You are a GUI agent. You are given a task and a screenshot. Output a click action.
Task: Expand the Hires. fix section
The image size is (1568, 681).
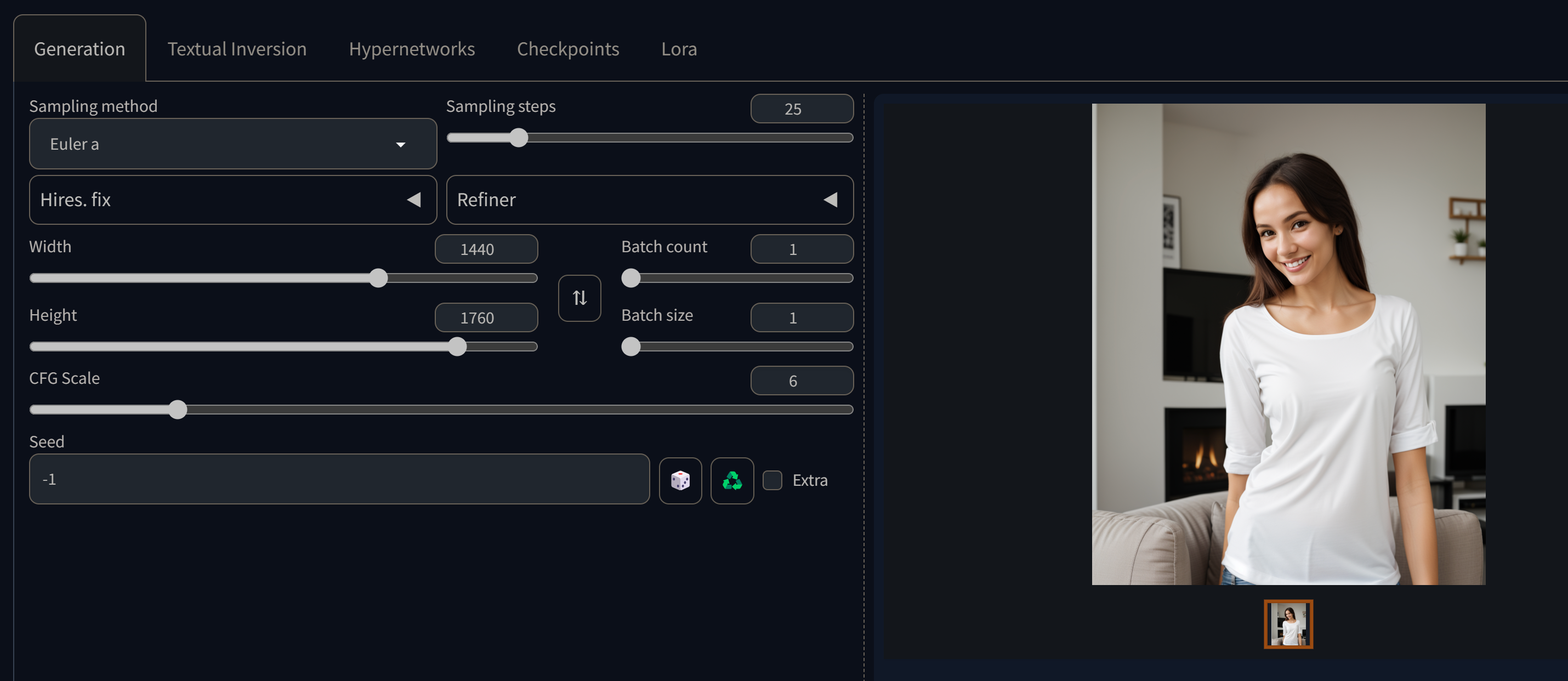click(x=232, y=200)
